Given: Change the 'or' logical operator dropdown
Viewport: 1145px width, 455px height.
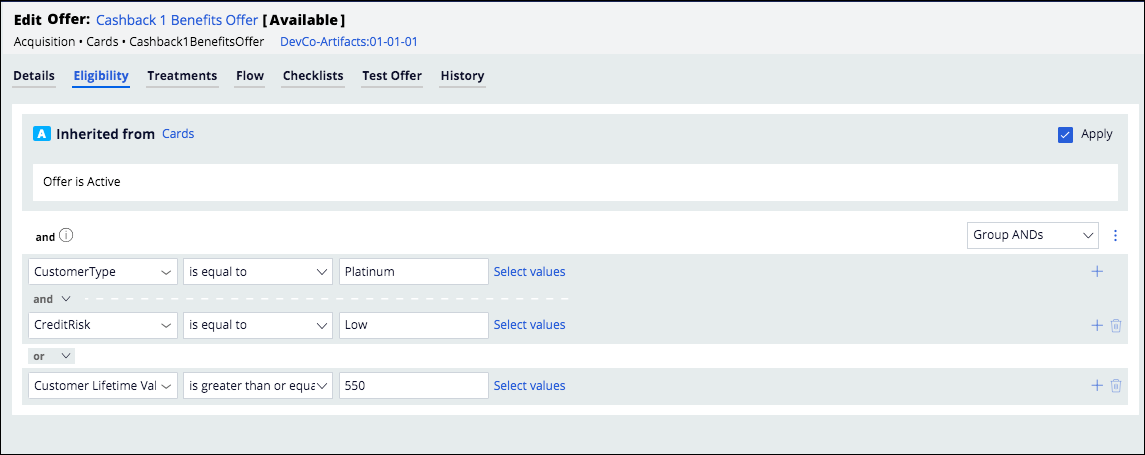Looking at the screenshot, I should pos(51,355).
